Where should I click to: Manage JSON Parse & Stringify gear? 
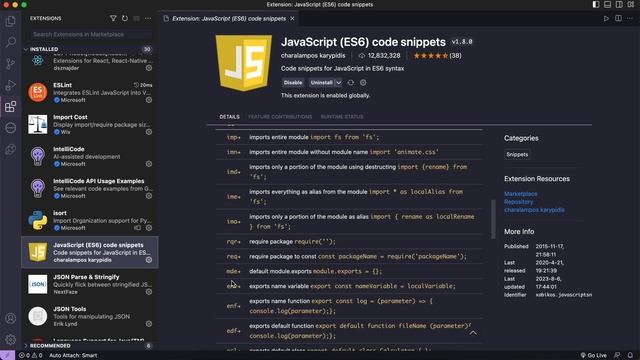click(149, 292)
